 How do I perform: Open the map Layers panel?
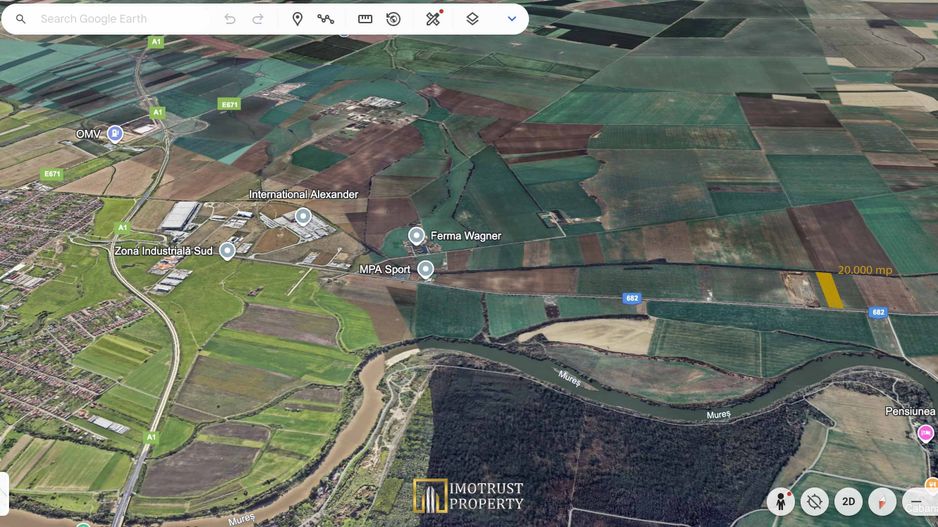pos(472,19)
